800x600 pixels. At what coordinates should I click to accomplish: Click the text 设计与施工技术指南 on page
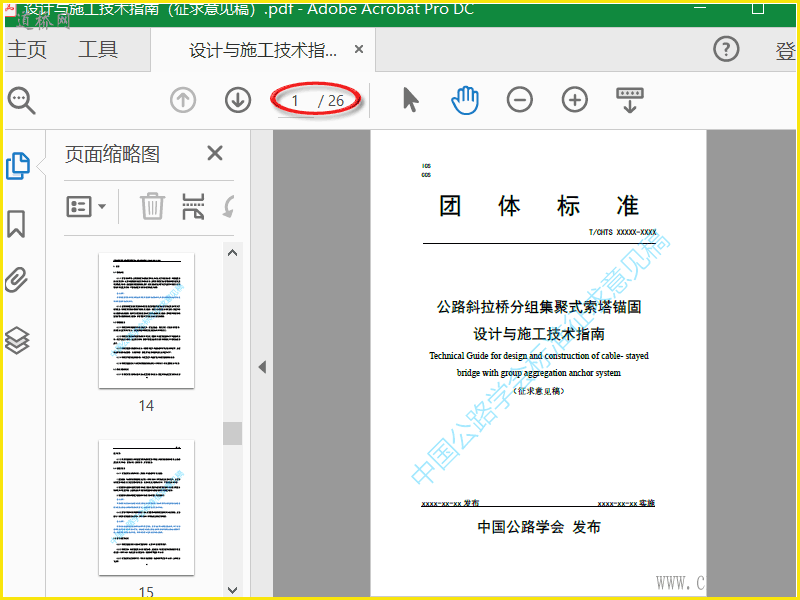tap(539, 334)
